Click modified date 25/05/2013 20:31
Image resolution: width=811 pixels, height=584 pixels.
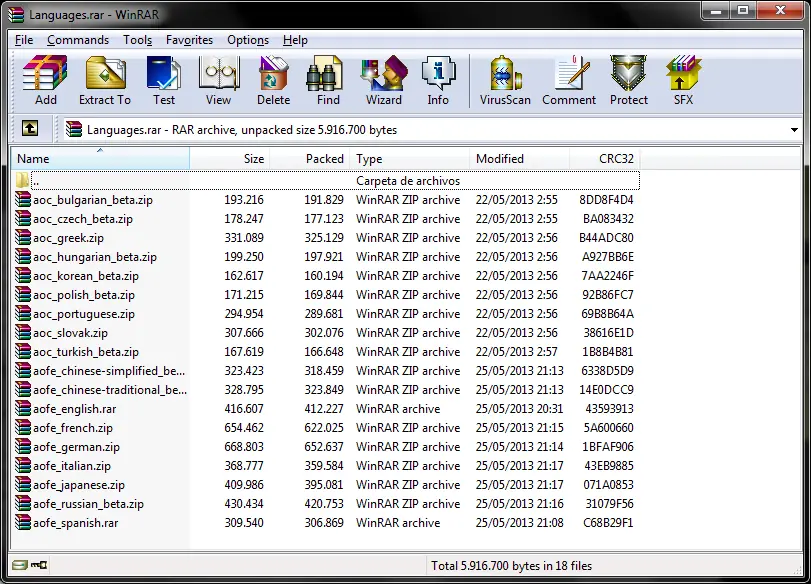click(x=519, y=409)
